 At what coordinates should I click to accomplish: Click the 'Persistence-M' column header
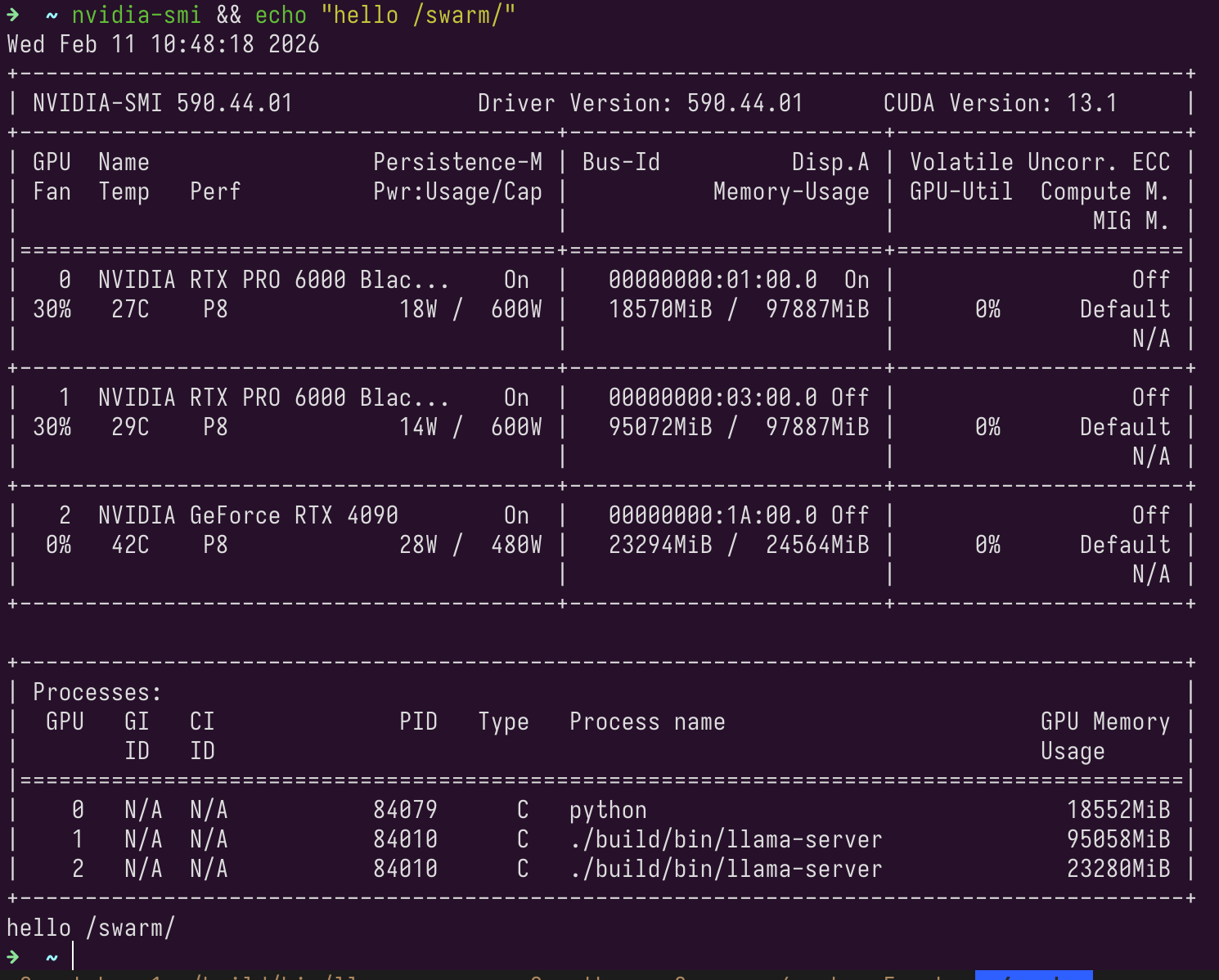tap(457, 162)
